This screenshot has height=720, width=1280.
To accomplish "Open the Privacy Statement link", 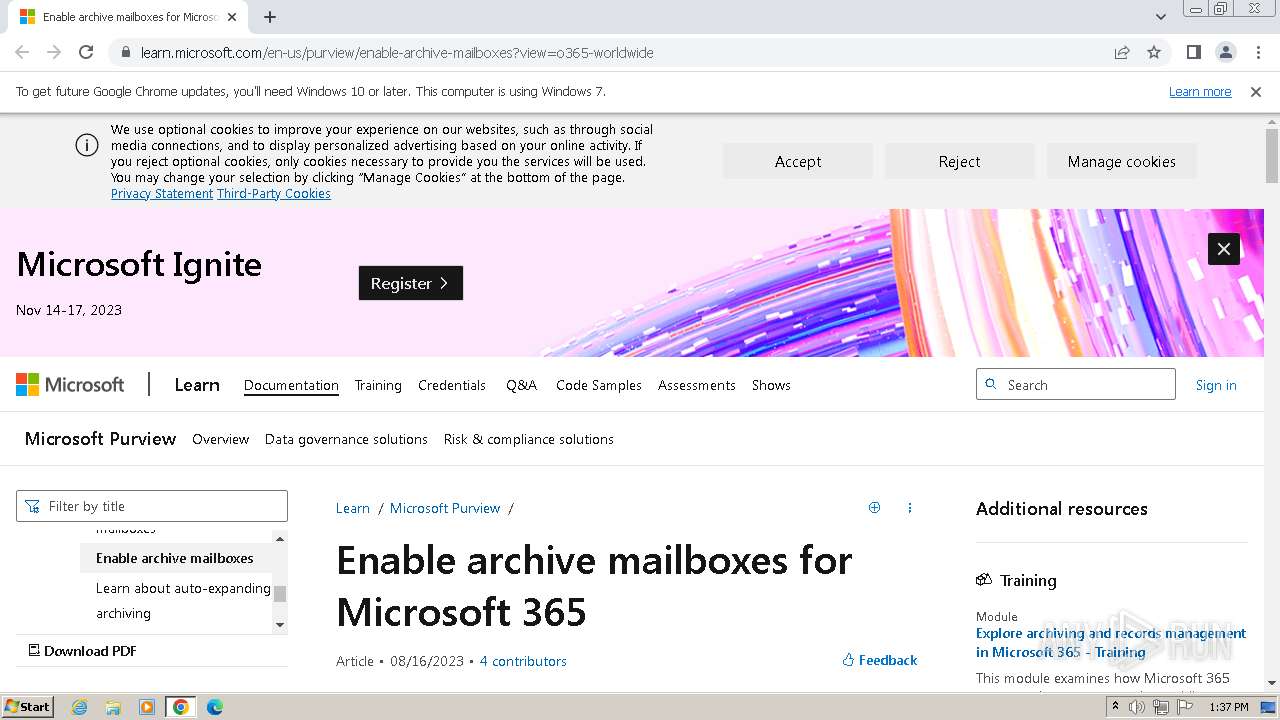I will (x=162, y=193).
